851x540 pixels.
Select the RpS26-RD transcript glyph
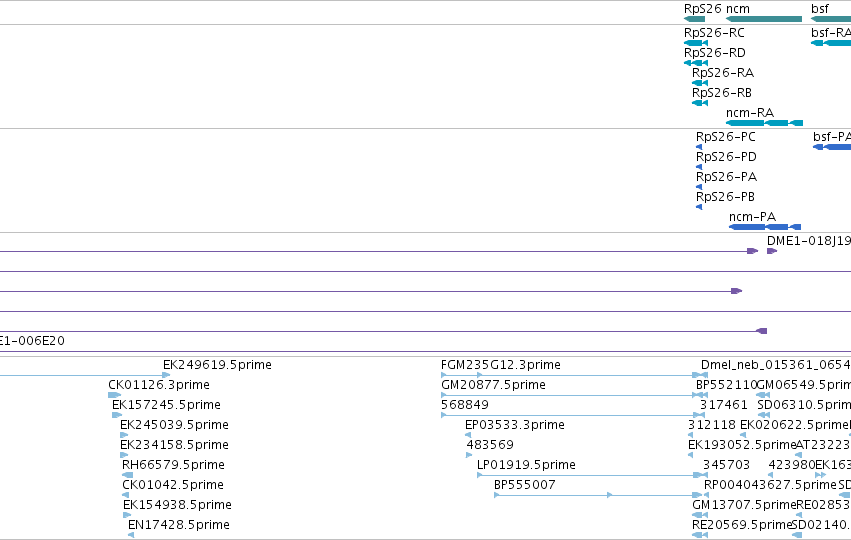[696, 63]
